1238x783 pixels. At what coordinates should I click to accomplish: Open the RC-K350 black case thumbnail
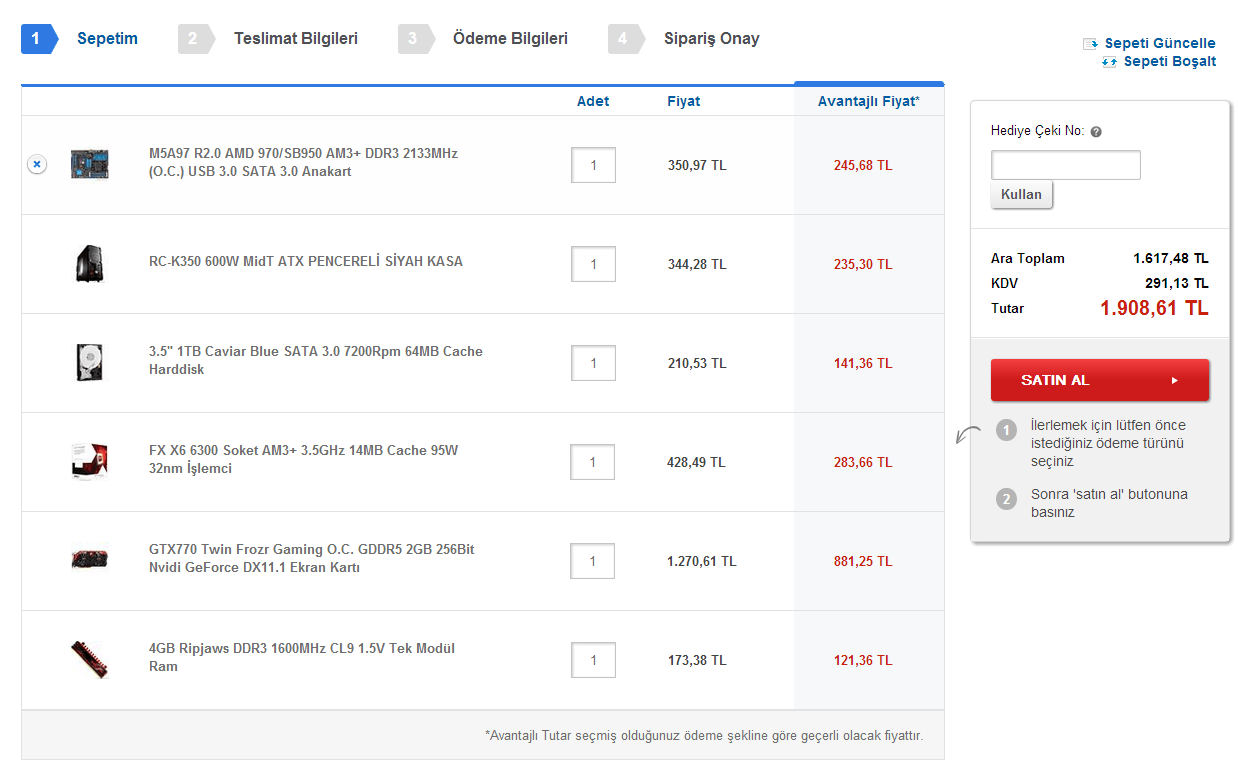(x=89, y=264)
